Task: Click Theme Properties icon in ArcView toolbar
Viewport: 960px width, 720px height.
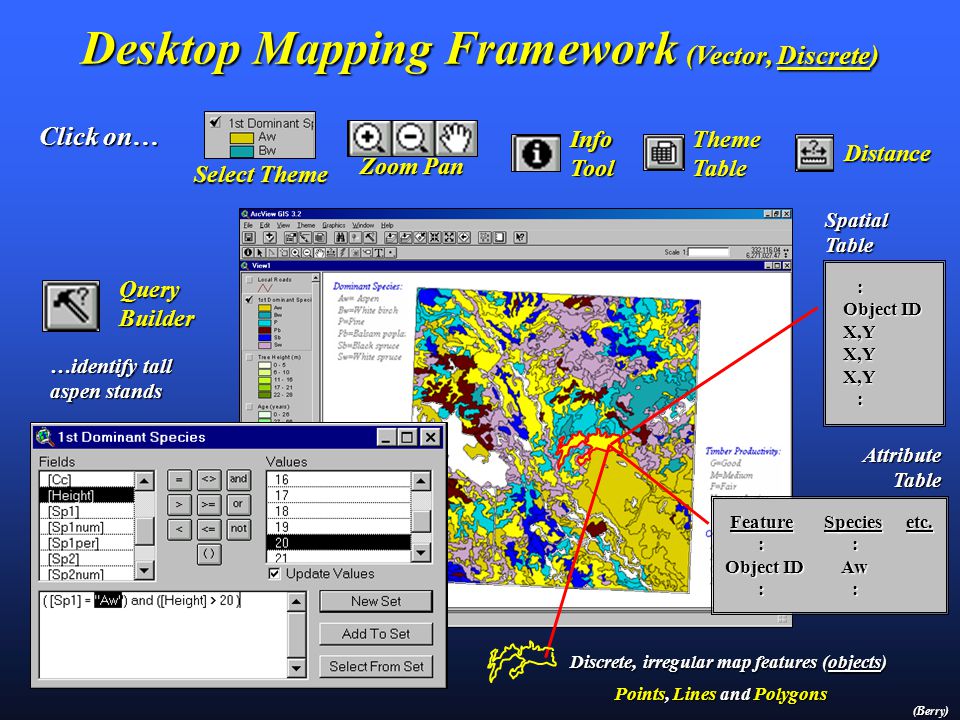Action: pos(291,238)
